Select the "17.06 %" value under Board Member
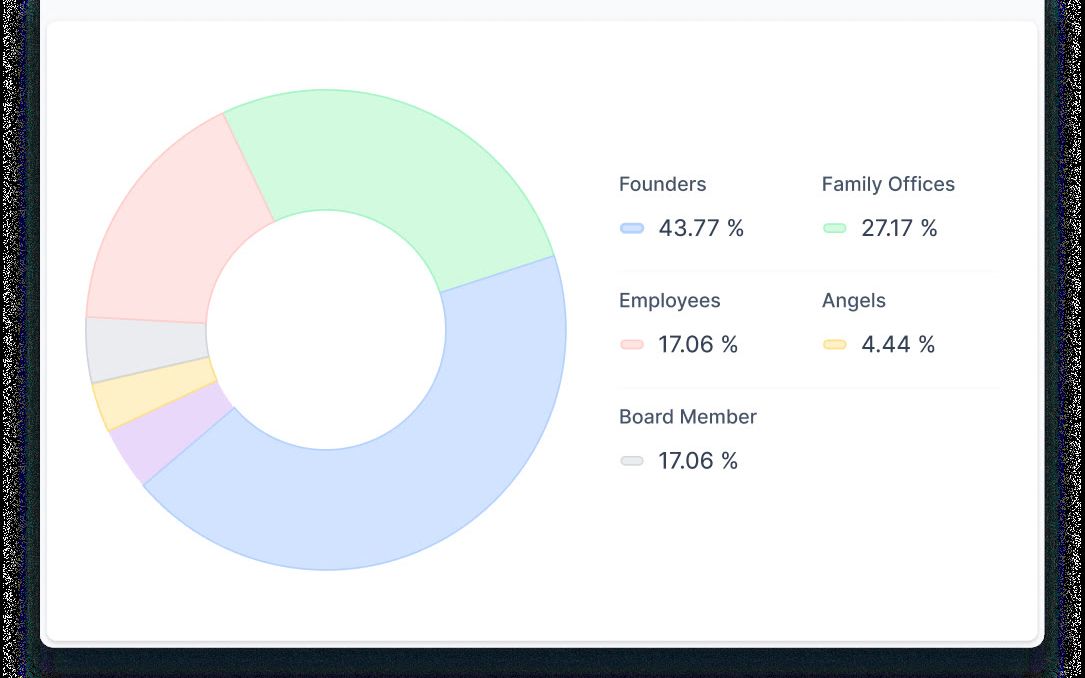The width and height of the screenshot is (1085, 678). tap(698, 461)
